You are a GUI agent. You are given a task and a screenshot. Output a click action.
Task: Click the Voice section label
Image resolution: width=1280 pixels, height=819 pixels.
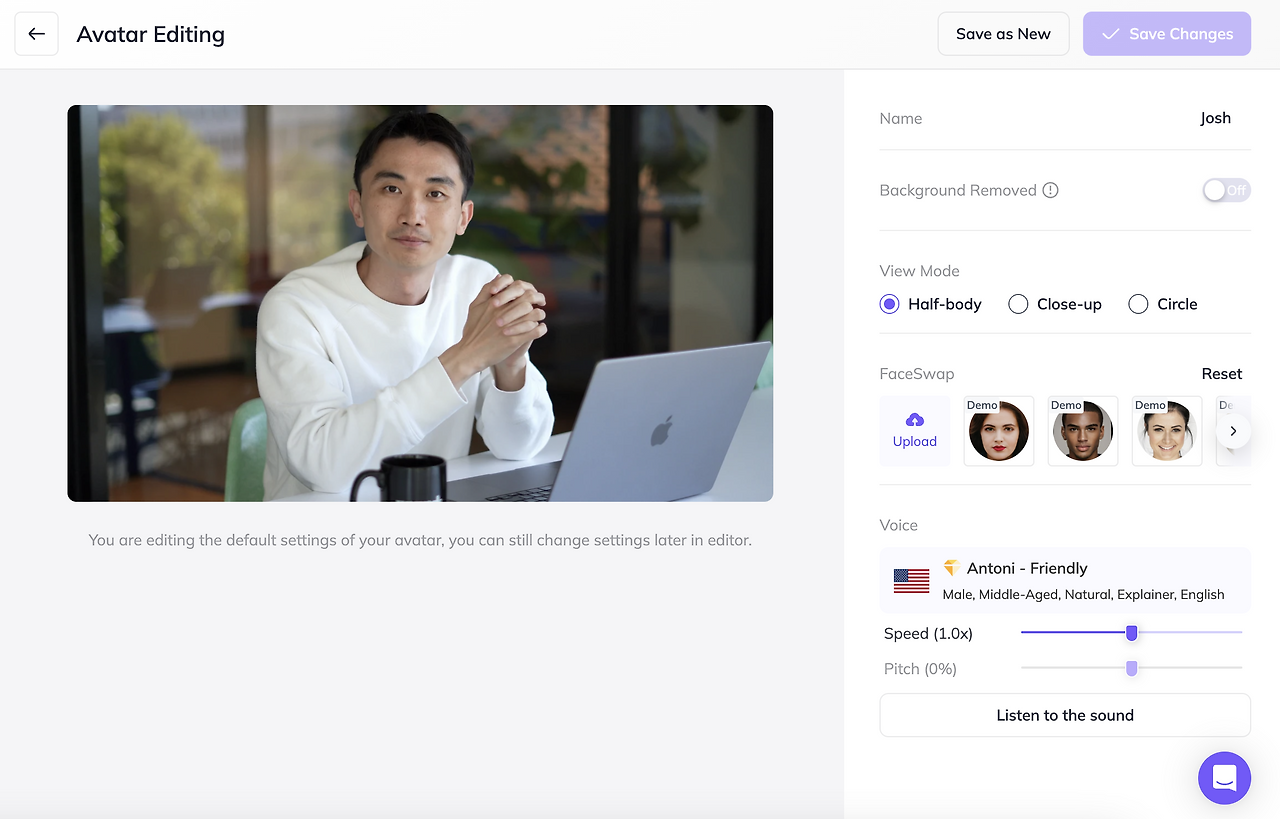[898, 525]
